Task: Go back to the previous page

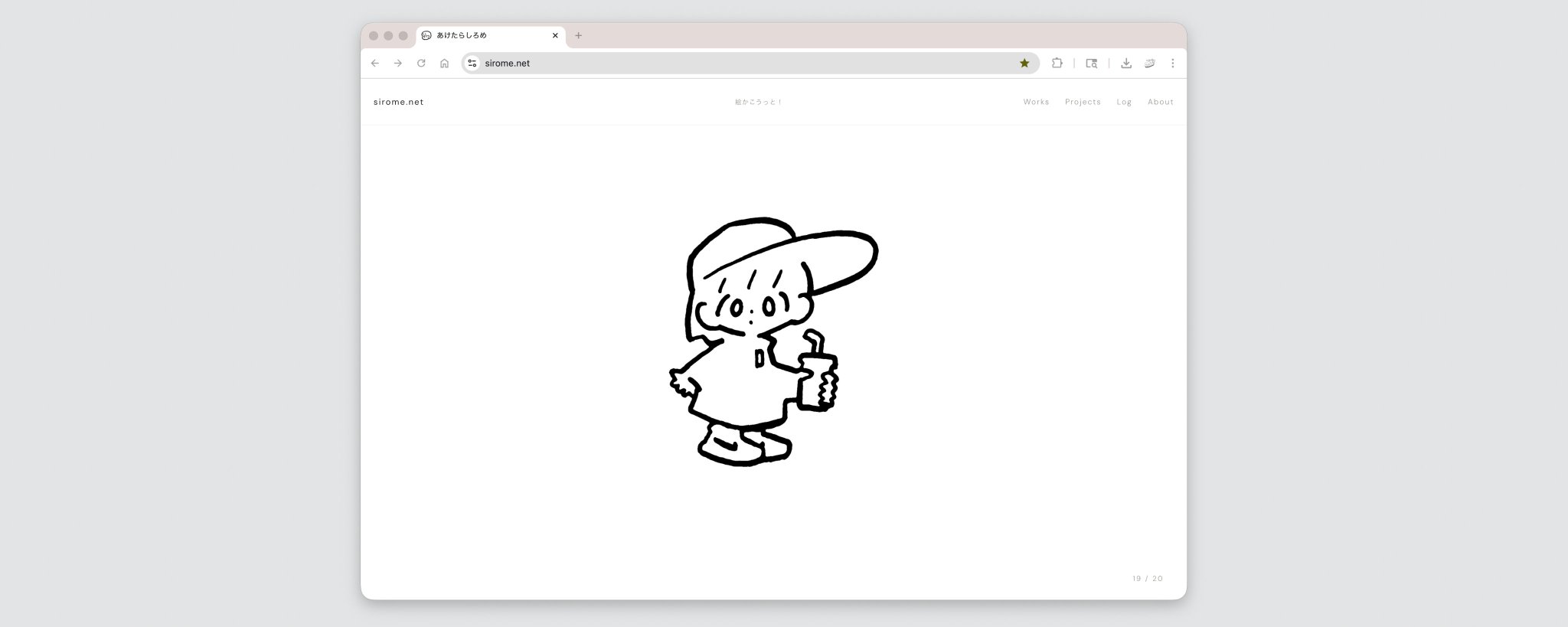Action: click(x=374, y=64)
